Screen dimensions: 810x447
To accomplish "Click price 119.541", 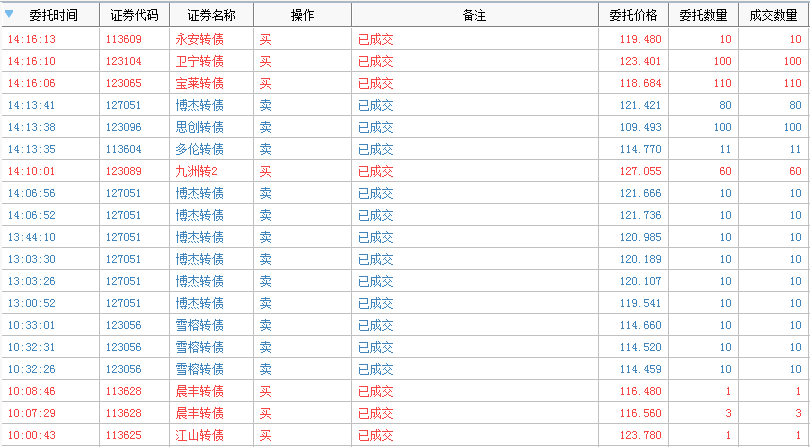I will tap(641, 303).
